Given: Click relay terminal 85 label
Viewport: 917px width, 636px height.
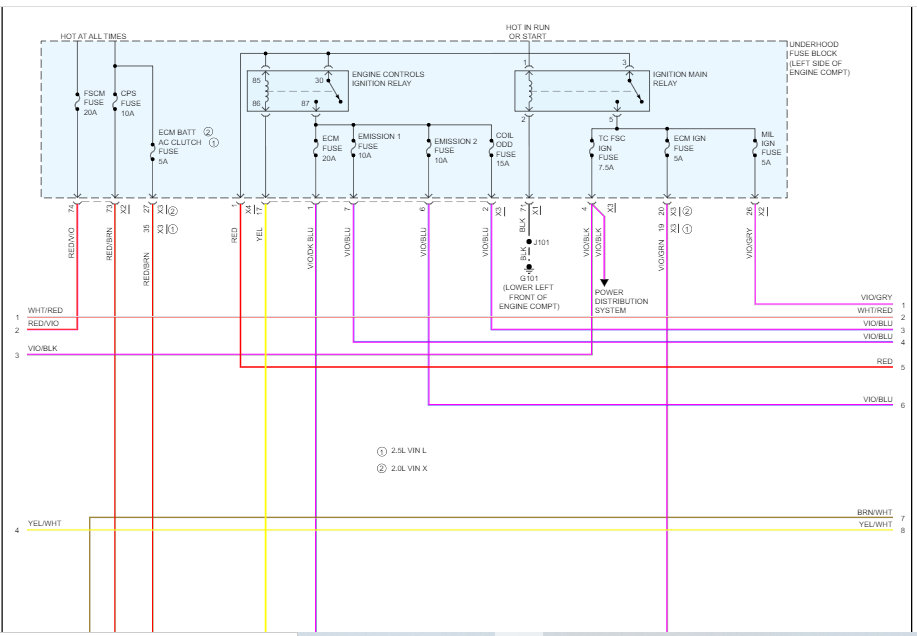Looking at the screenshot, I should 256,81.
